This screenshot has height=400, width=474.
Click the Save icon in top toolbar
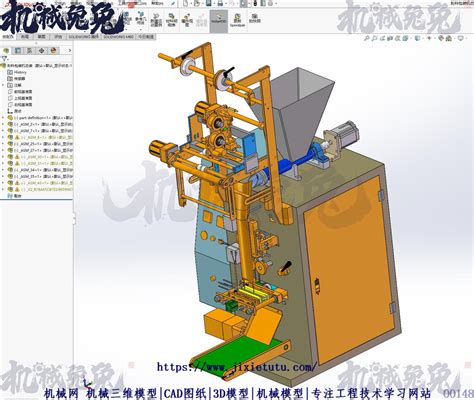click(x=208, y=3)
